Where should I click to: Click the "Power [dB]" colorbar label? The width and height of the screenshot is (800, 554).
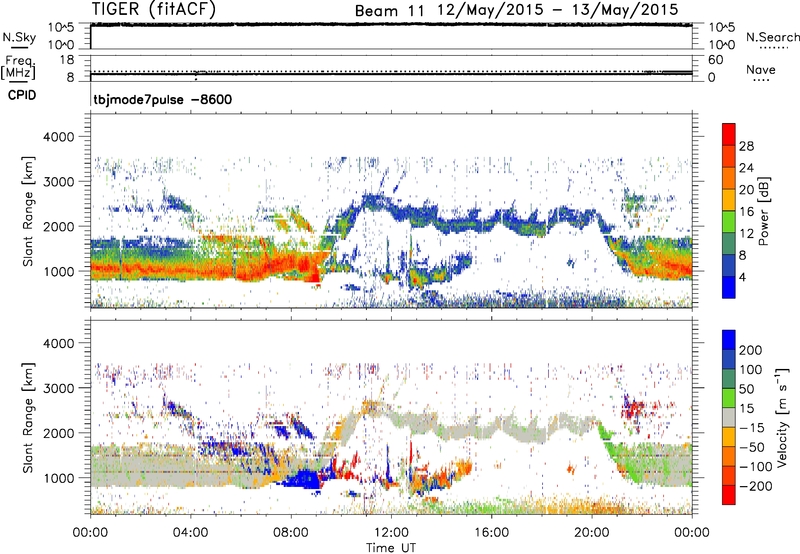pyautogui.click(x=763, y=211)
